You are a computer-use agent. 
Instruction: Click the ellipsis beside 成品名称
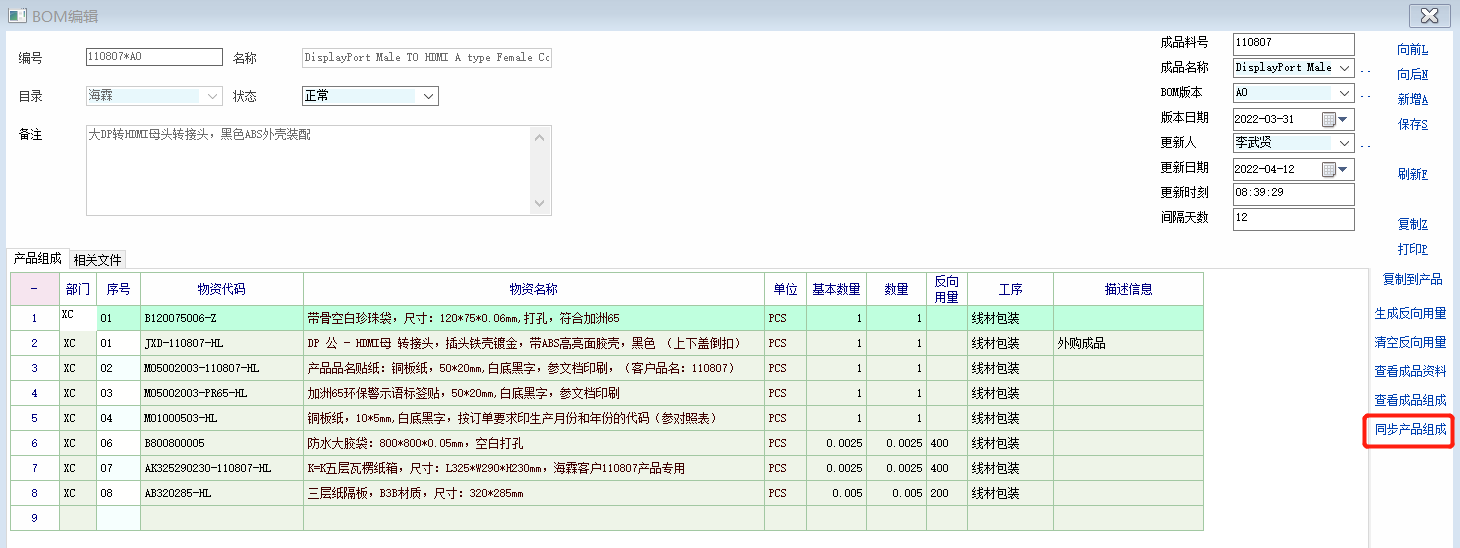[x=1366, y=70]
